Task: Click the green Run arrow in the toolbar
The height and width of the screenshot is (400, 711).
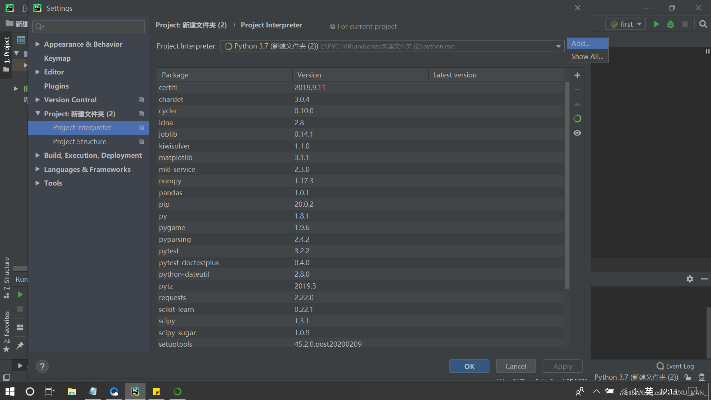Action: (656, 24)
